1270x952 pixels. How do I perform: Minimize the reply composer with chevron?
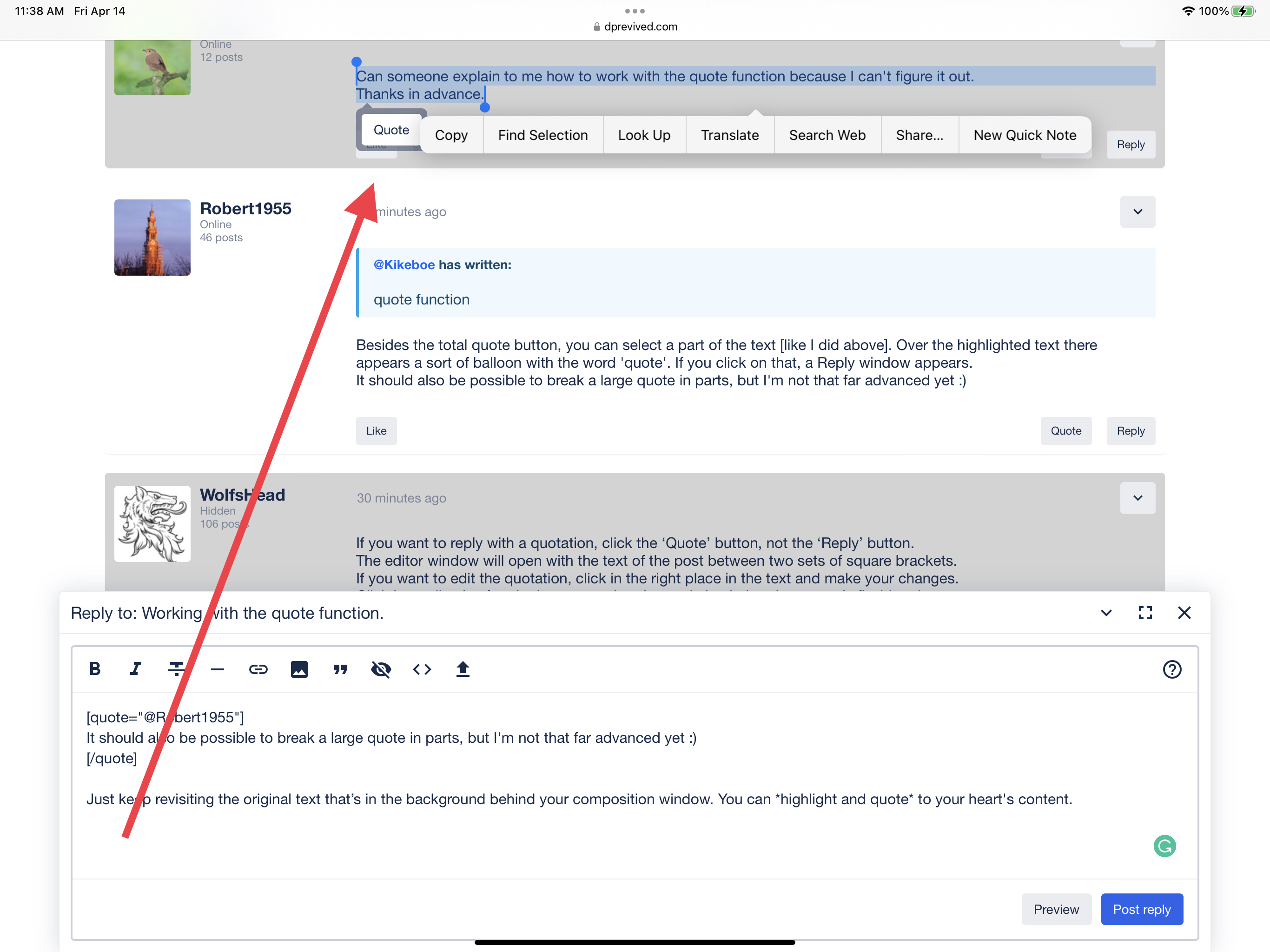click(x=1106, y=613)
